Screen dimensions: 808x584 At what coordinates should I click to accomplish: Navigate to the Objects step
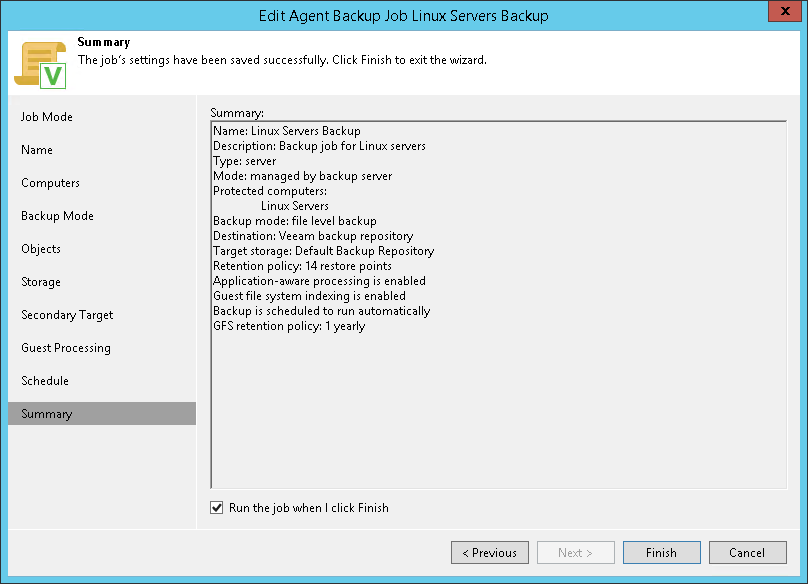point(41,249)
